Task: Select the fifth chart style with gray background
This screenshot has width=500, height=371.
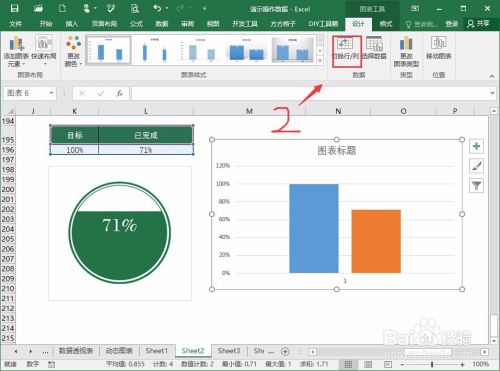Action: point(293,50)
